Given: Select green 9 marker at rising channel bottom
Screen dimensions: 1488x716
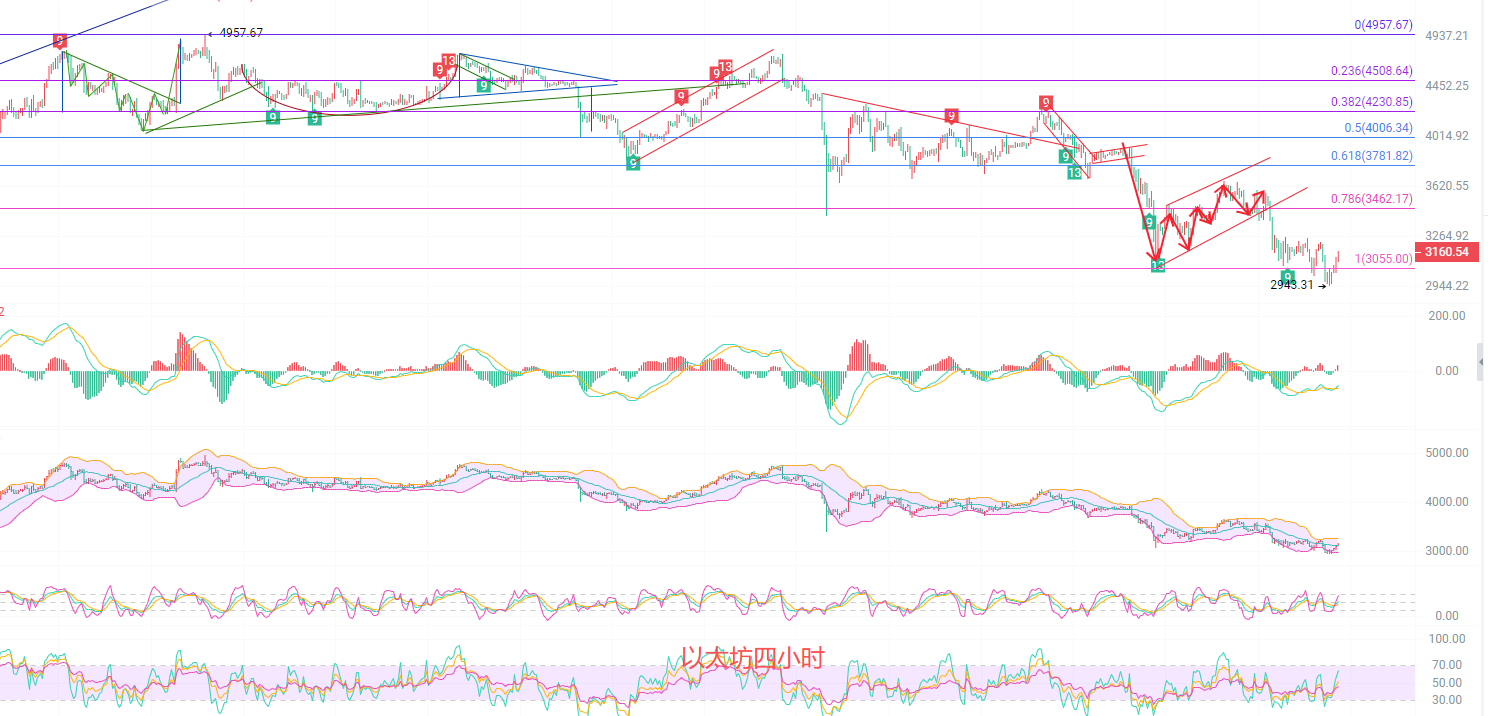Looking at the screenshot, I should (633, 162).
